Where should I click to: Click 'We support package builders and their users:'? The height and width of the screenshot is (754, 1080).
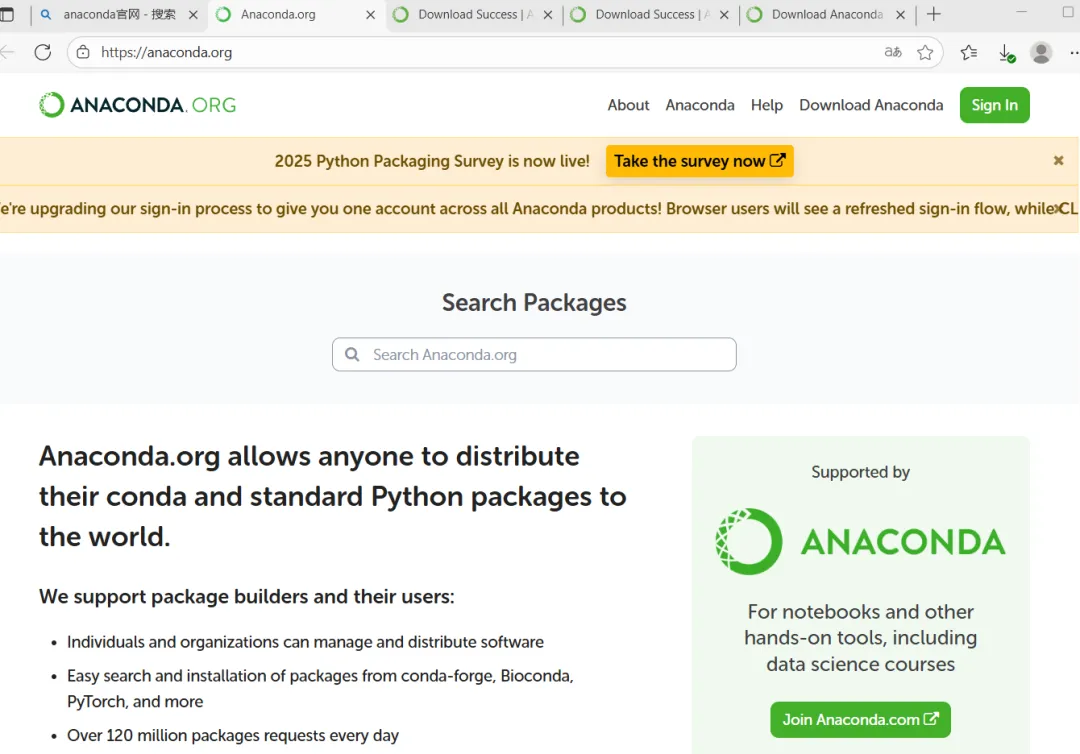coord(247,596)
